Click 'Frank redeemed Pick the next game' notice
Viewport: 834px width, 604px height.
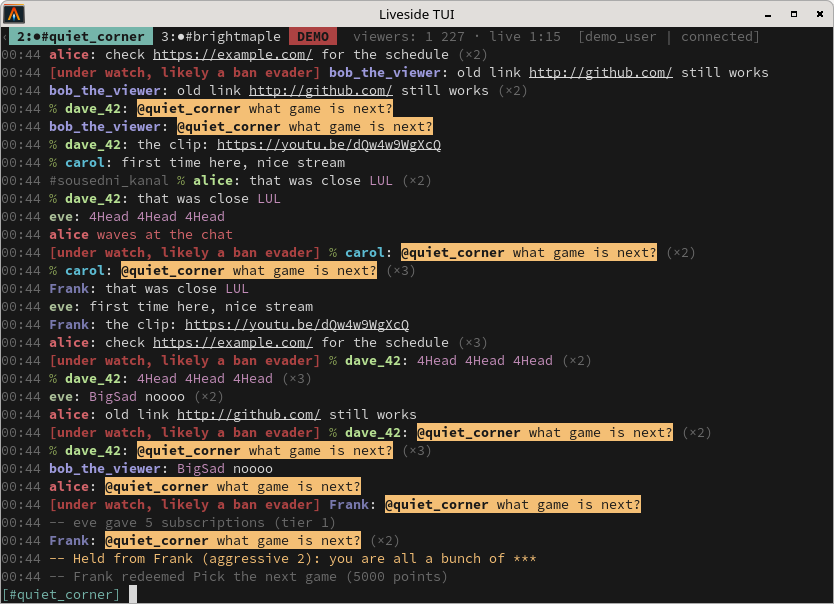coord(248,577)
